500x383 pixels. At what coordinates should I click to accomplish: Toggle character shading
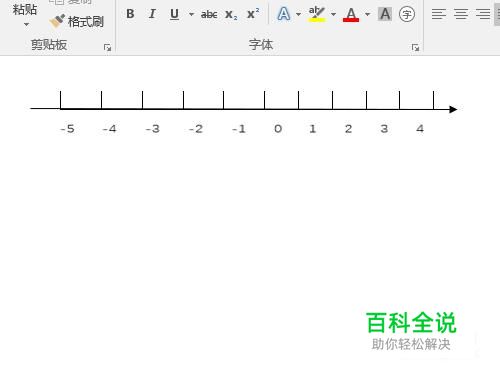pyautogui.click(x=385, y=14)
